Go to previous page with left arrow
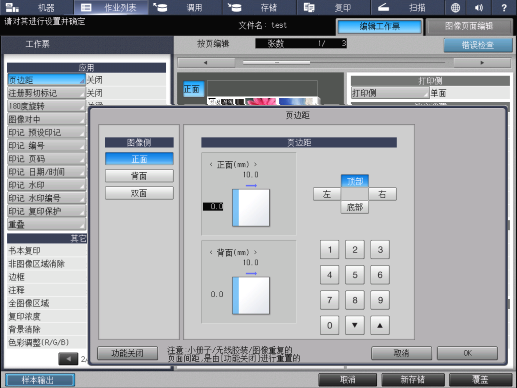 206,63
